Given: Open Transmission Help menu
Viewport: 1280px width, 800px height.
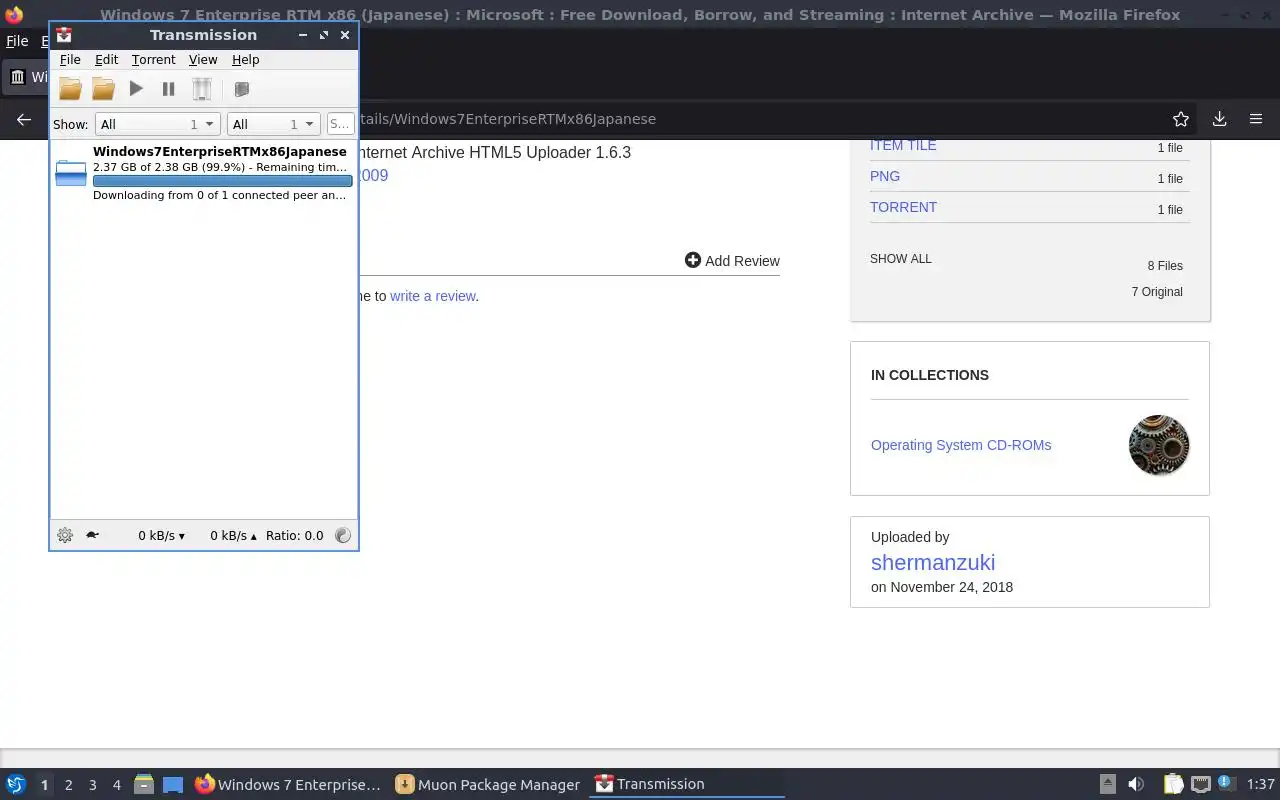Looking at the screenshot, I should [245, 60].
